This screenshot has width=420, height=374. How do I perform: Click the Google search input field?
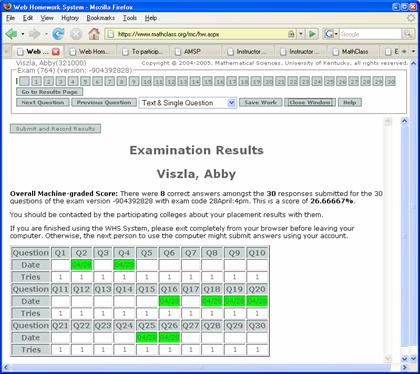370,34
